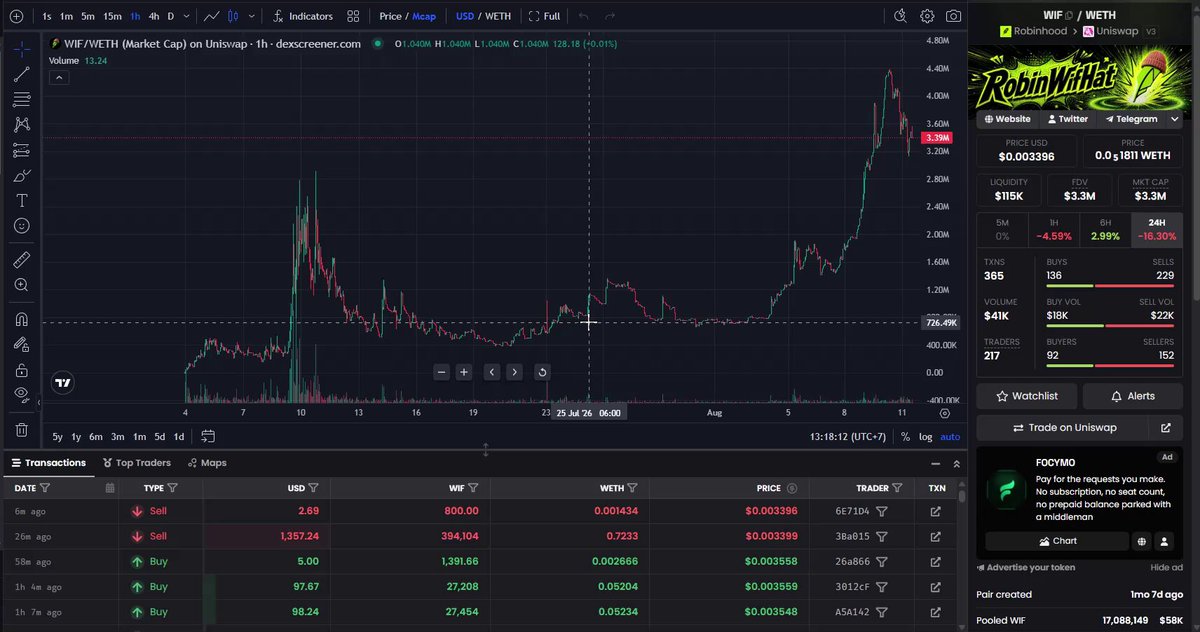
Task: Reset the chart view
Action: (542, 372)
